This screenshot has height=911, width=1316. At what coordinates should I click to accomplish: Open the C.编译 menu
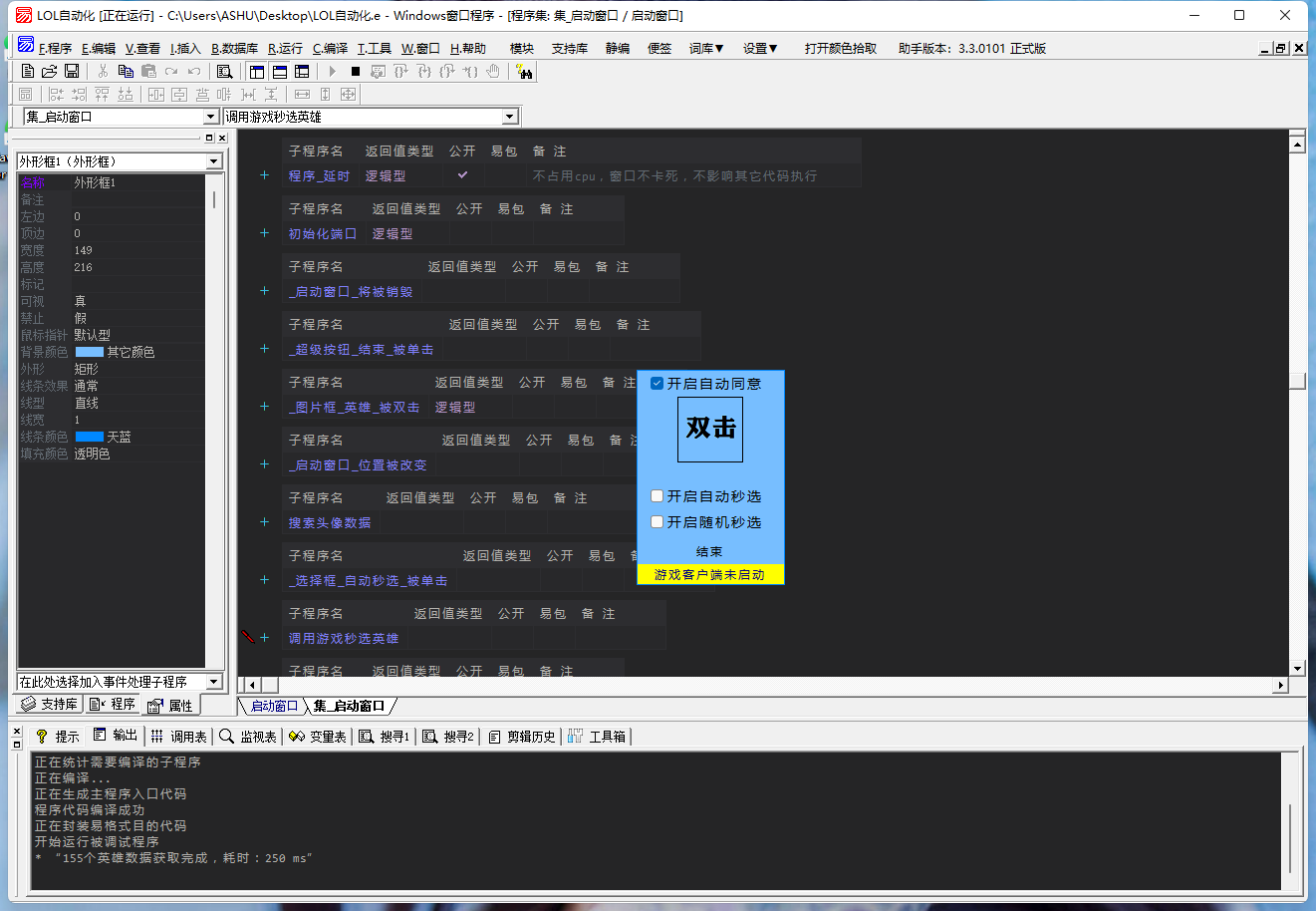coord(330,48)
